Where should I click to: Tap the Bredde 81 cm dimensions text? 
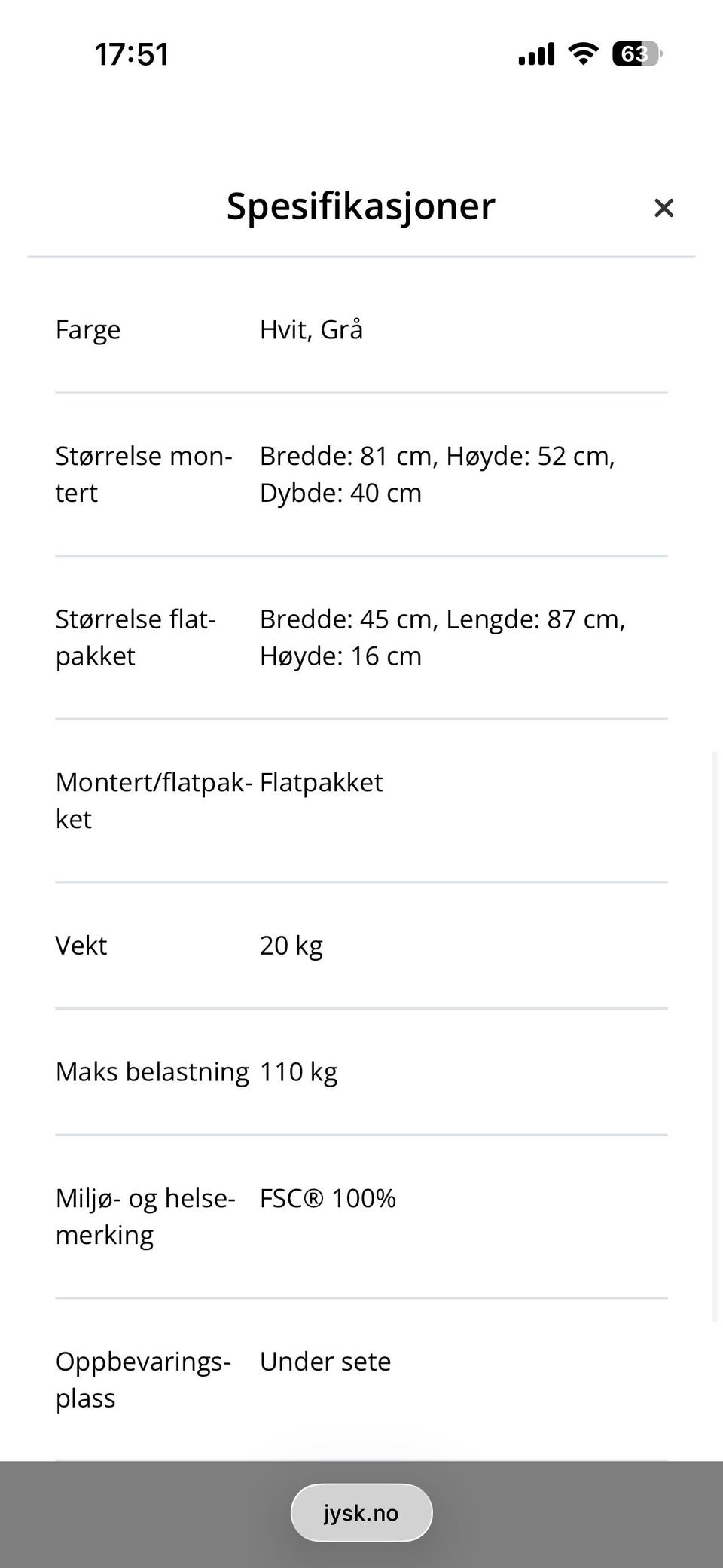point(437,474)
